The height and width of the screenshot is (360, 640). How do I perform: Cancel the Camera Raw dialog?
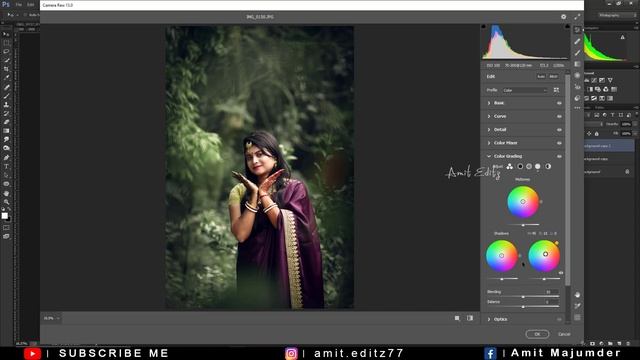(x=564, y=334)
